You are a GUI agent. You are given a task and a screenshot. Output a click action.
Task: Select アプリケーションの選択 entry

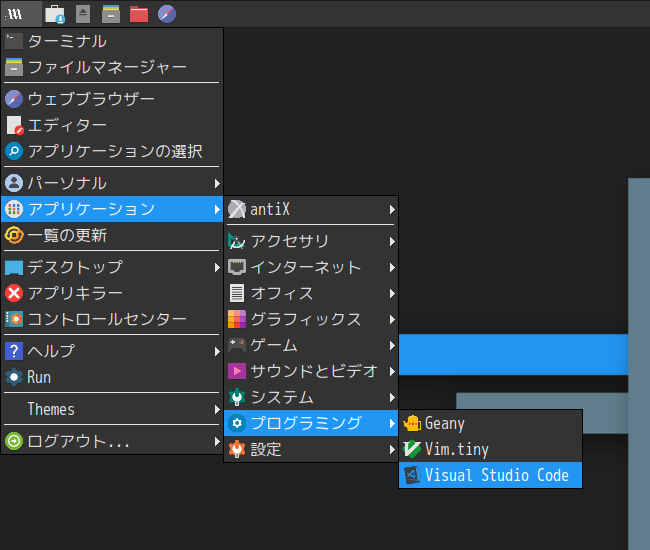tap(112, 151)
